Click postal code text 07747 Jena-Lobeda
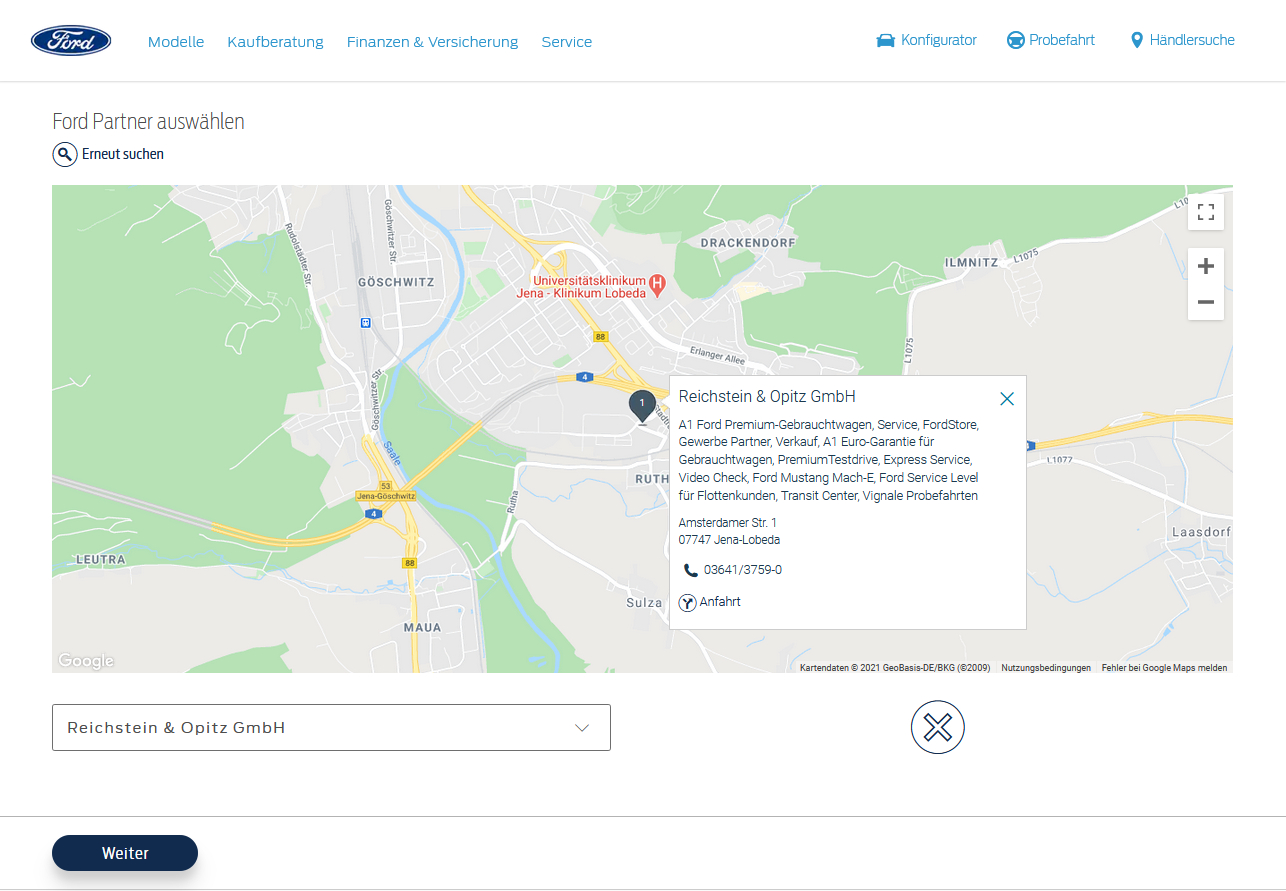Screen dimensions: 1286x891 (729, 540)
